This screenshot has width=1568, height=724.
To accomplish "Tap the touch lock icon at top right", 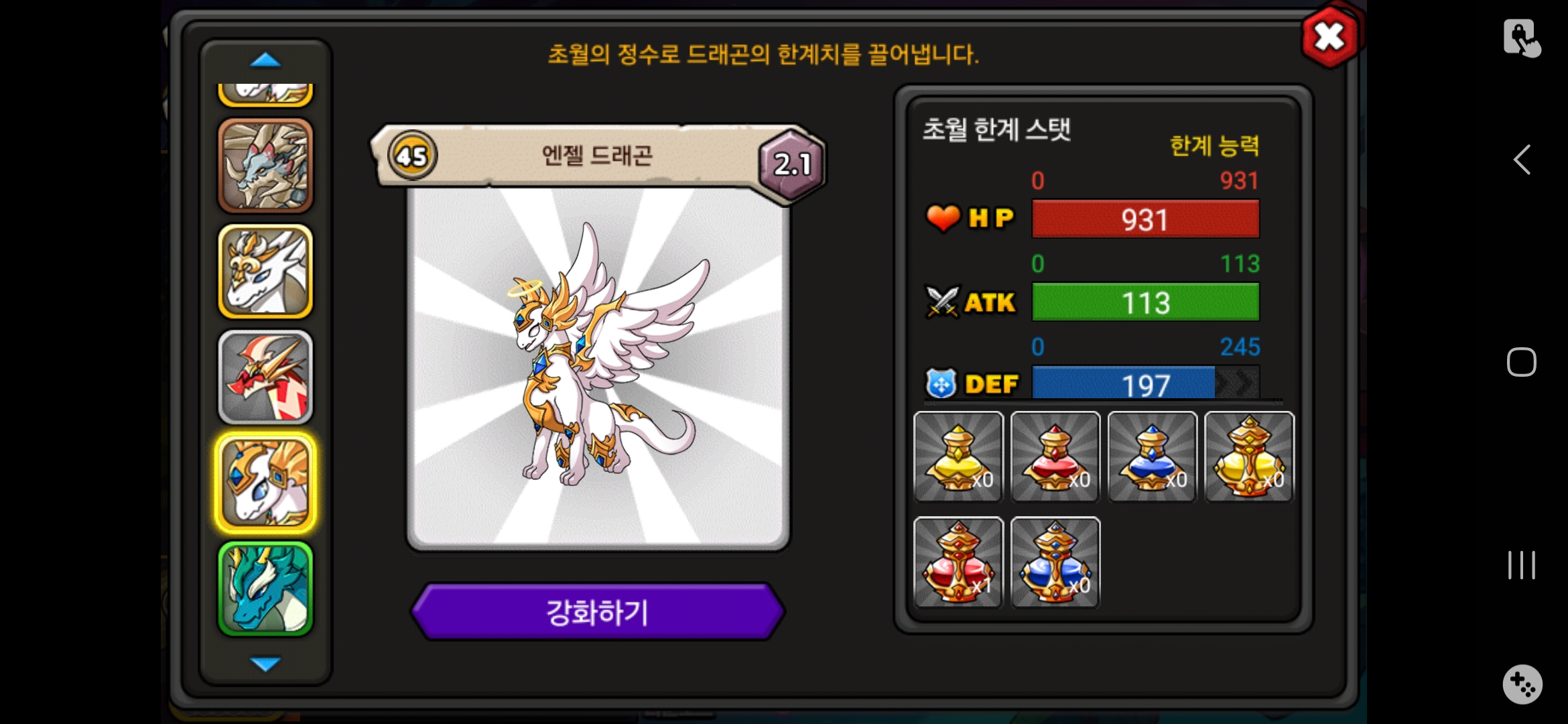I will click(1522, 38).
